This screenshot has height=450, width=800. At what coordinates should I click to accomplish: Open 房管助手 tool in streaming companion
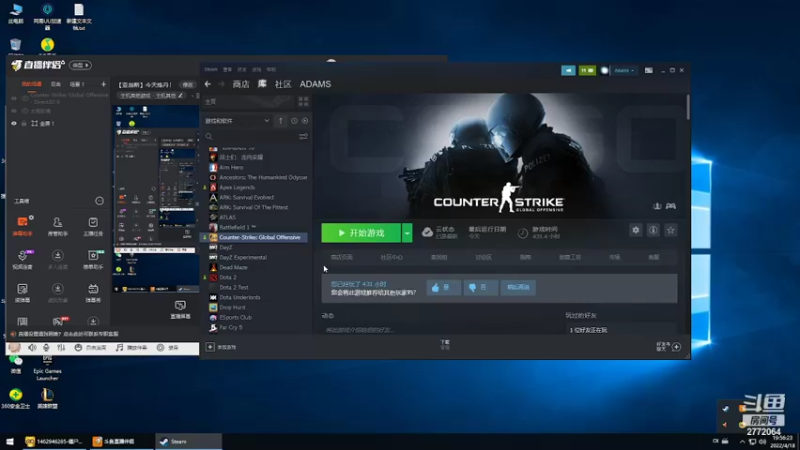click(58, 226)
